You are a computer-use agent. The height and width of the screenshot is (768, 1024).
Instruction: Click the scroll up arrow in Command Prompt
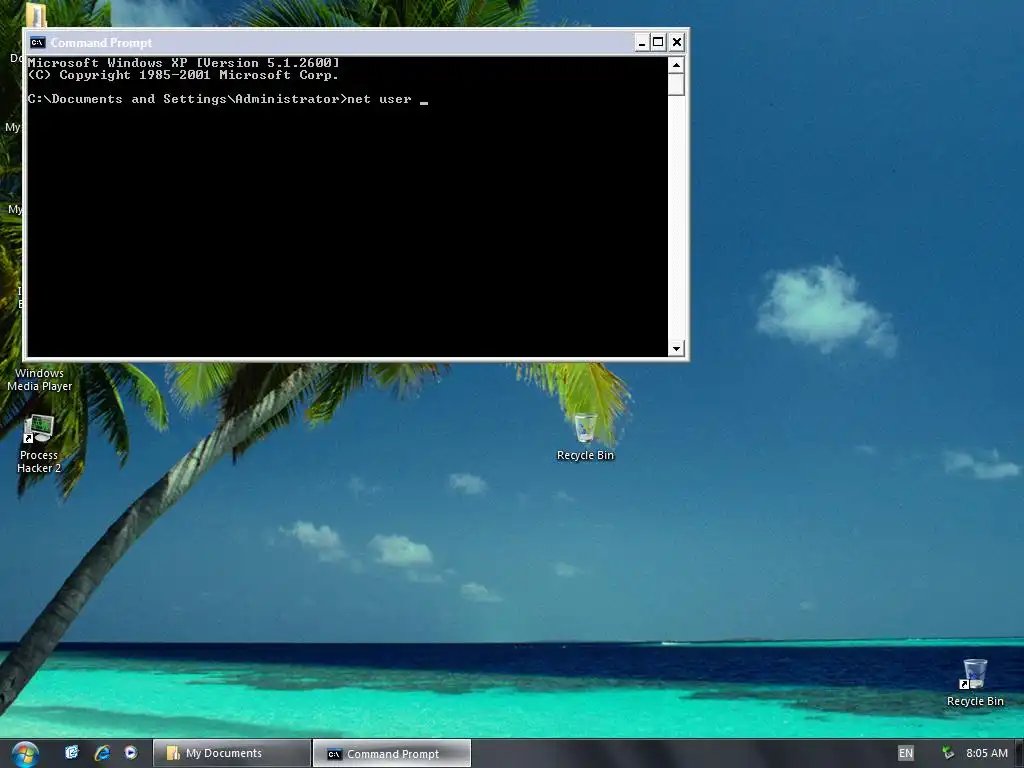pos(676,65)
